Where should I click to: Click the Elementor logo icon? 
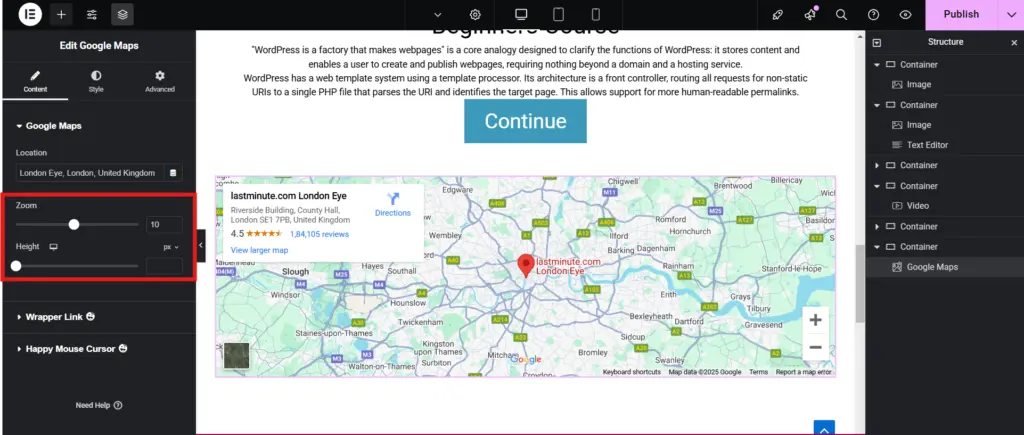pyautogui.click(x=29, y=14)
